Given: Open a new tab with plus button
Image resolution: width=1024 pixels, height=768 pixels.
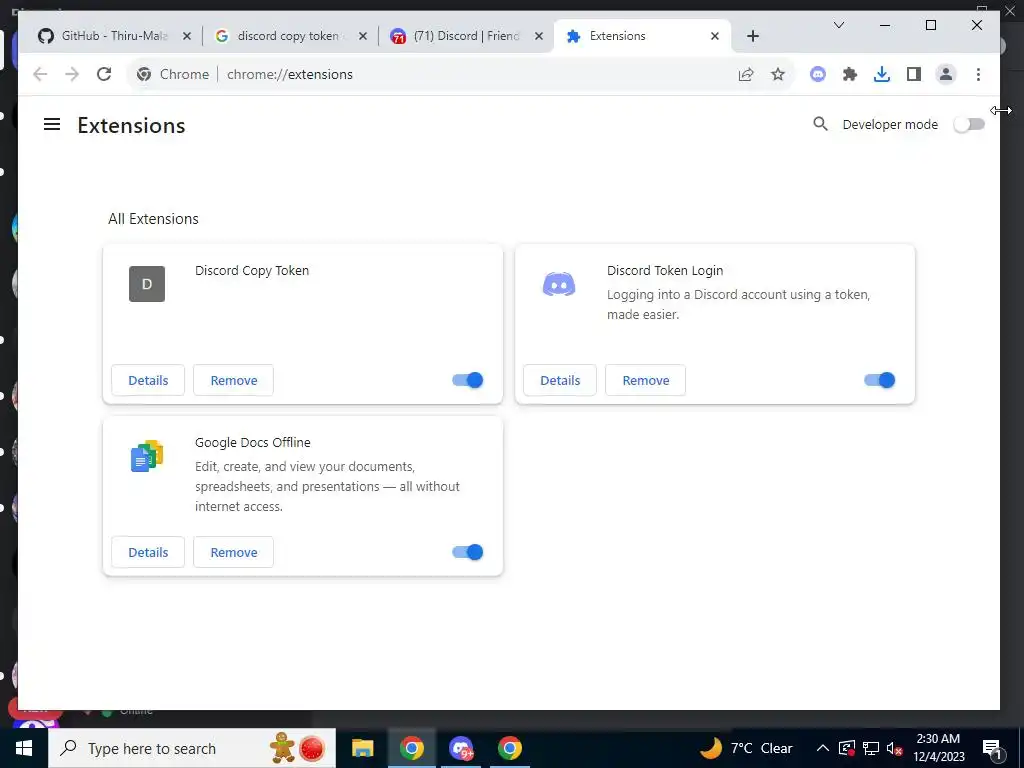Looking at the screenshot, I should pos(753,36).
